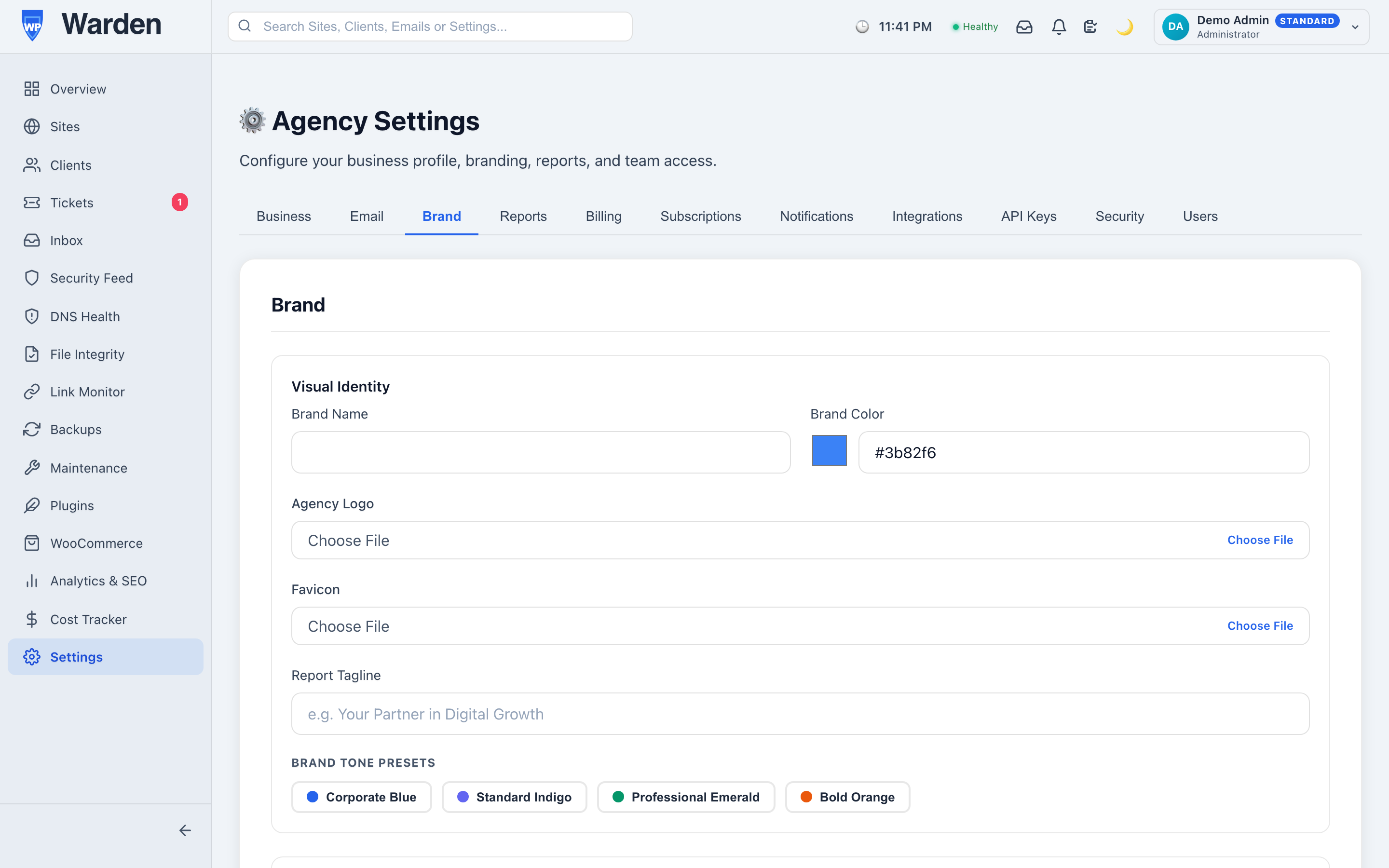Viewport: 1389px width, 868px height.
Task: Click the unread tickets badge
Action: tap(179, 202)
